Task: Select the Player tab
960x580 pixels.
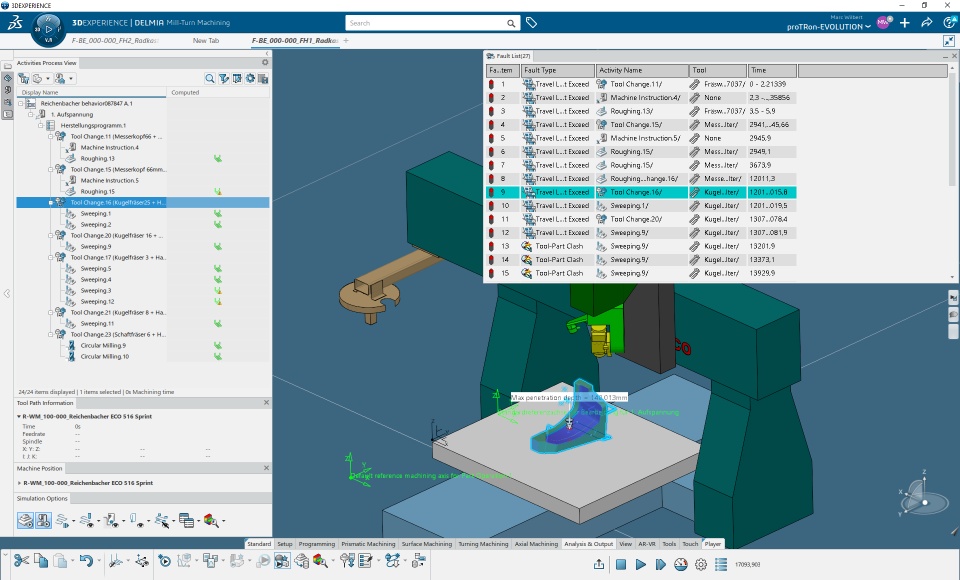Action: point(713,544)
